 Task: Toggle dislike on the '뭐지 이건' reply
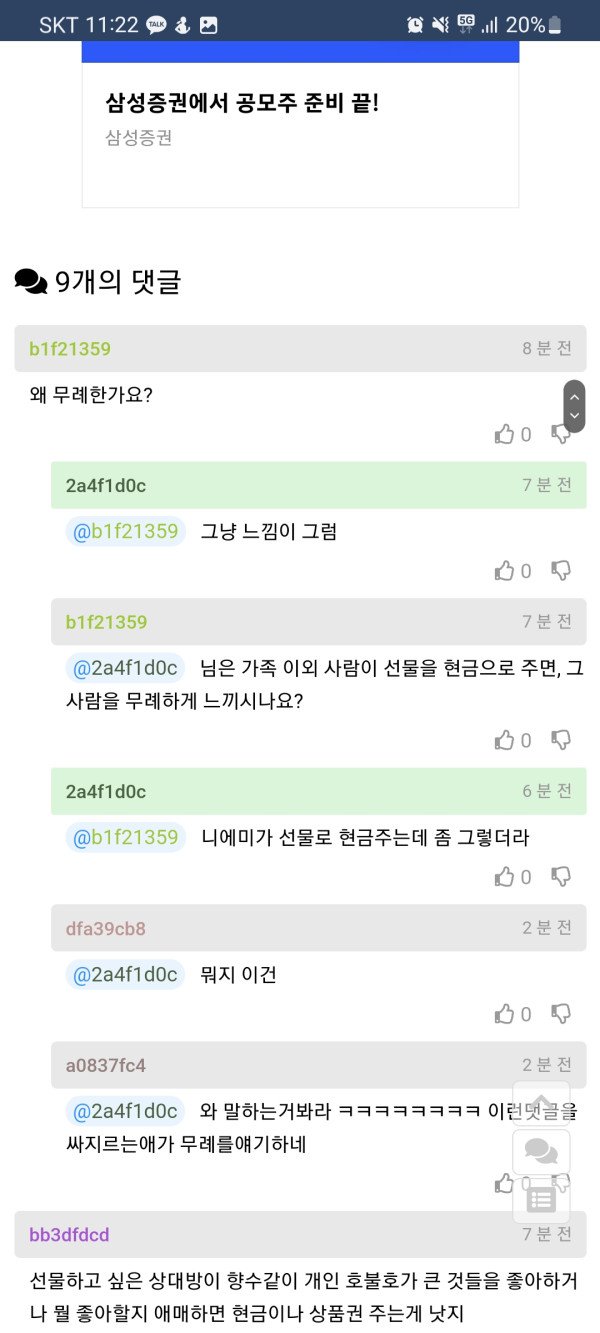[562, 1013]
